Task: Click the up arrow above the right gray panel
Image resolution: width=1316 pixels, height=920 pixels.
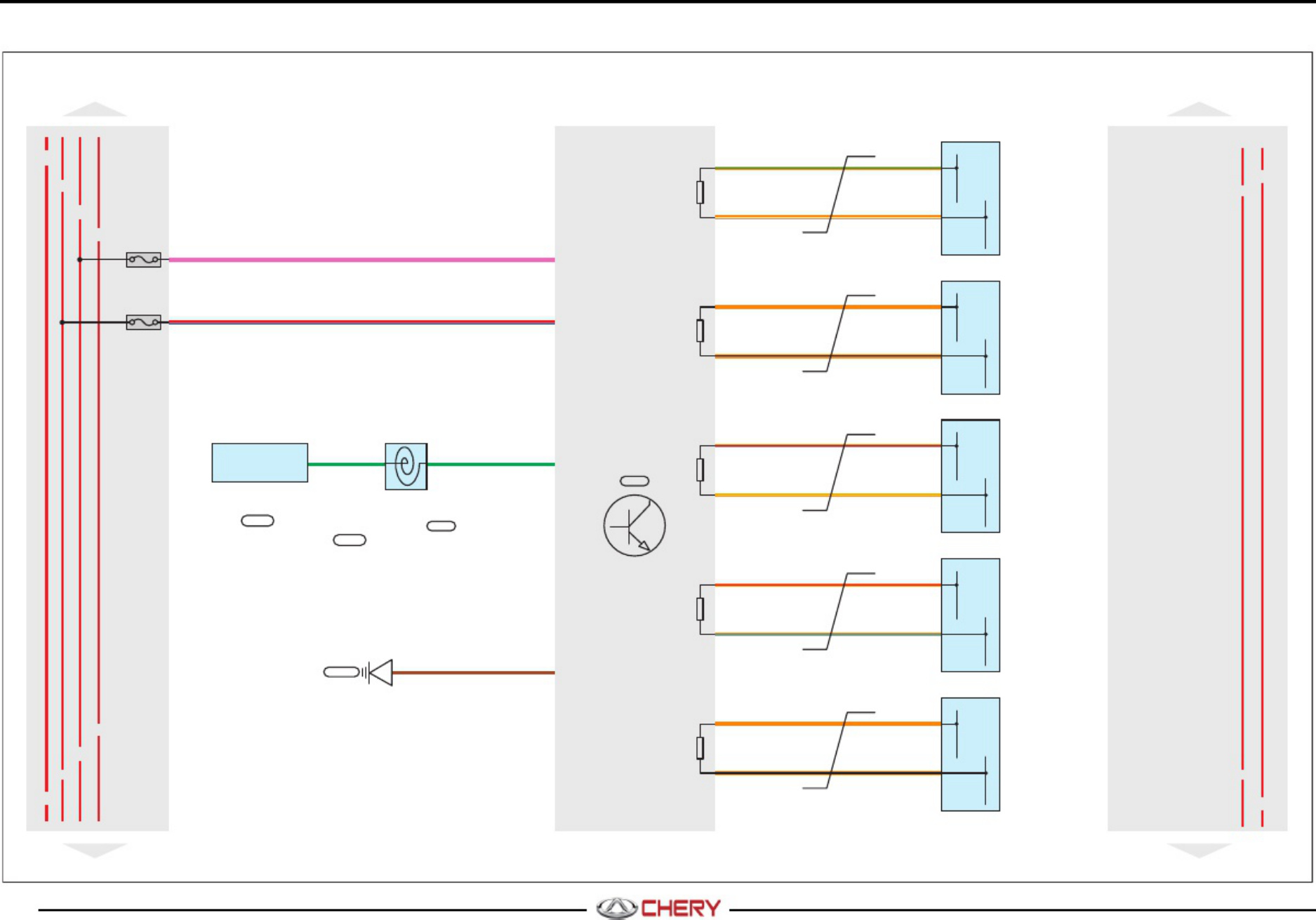Action: pyautogui.click(x=1199, y=109)
